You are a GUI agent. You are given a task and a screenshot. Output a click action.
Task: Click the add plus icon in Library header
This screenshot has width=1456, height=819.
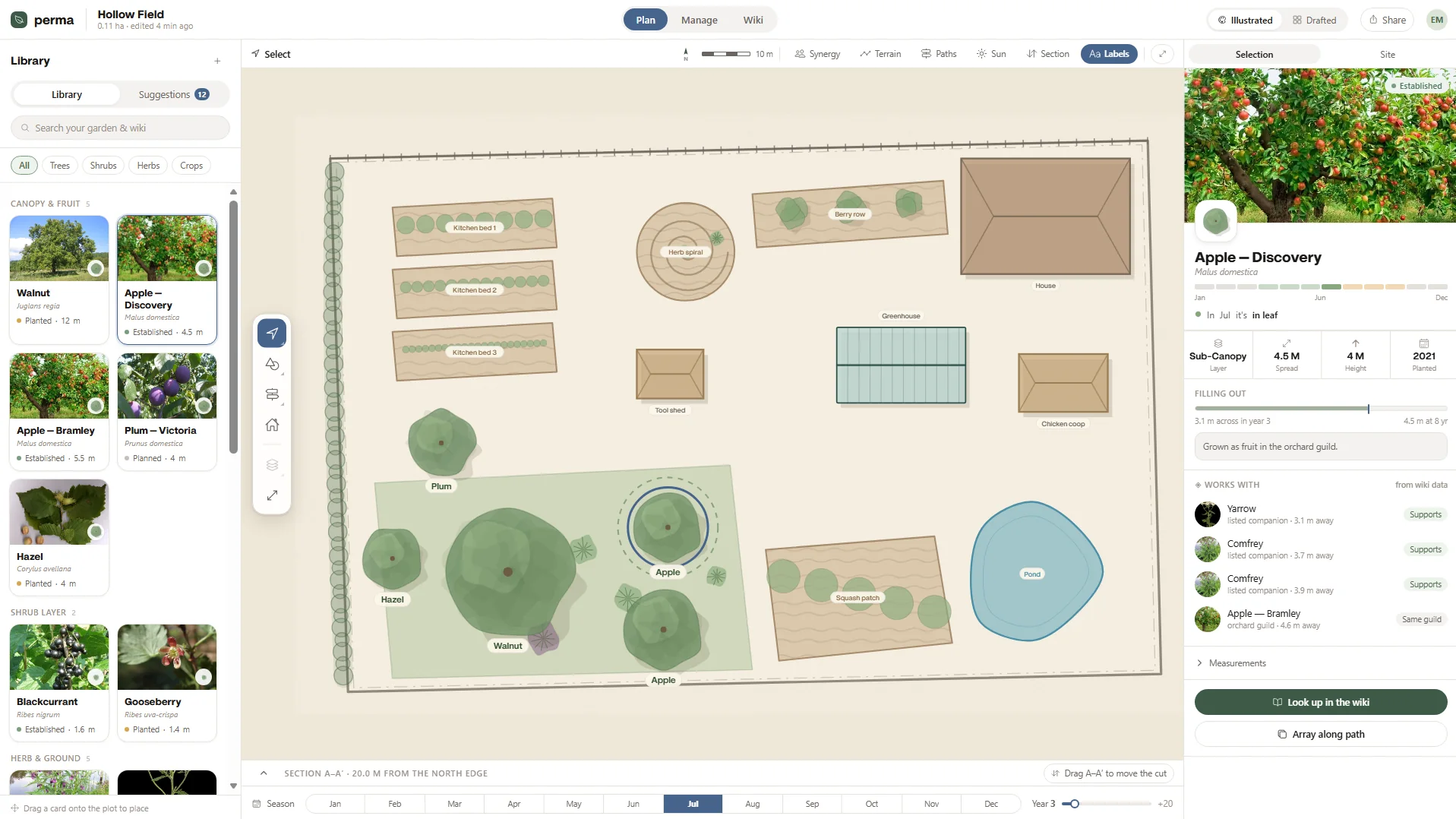coord(217,61)
